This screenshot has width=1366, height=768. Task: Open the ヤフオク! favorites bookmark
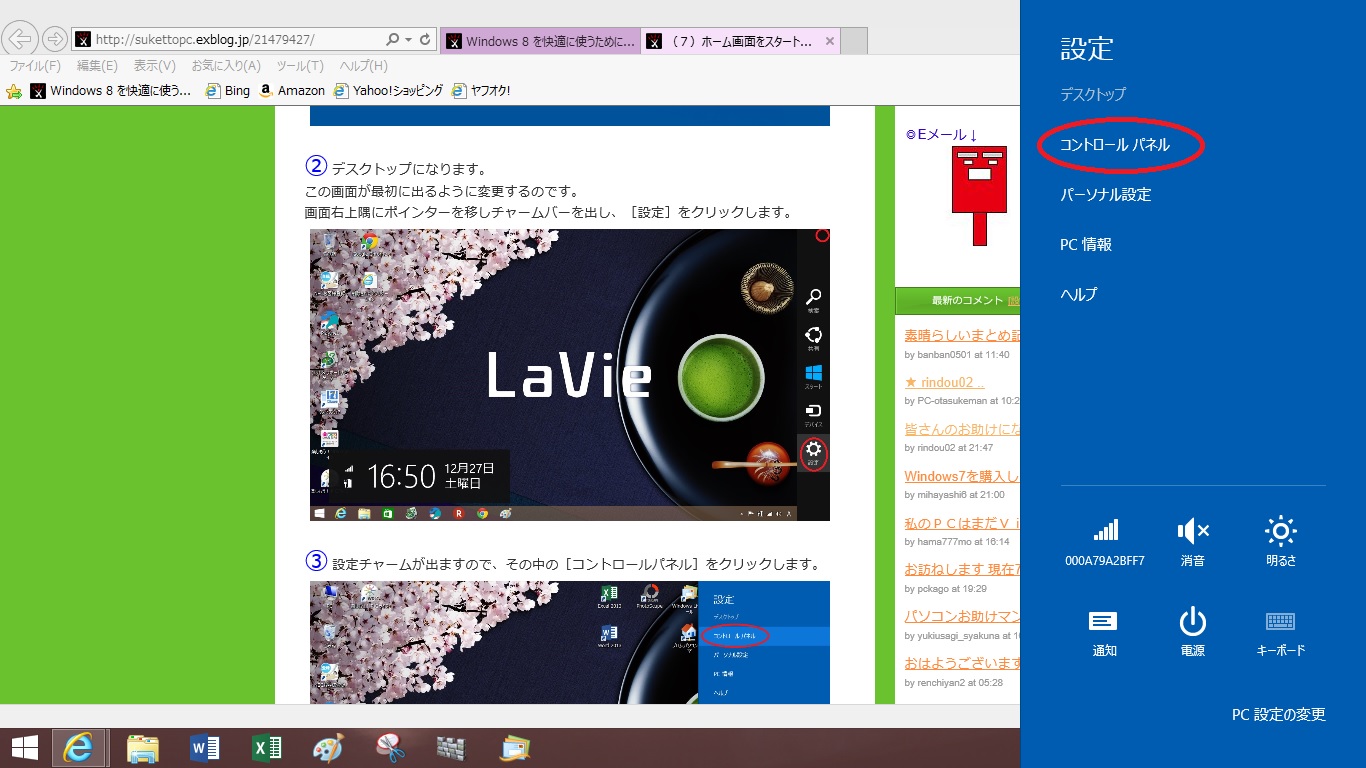tap(480, 90)
